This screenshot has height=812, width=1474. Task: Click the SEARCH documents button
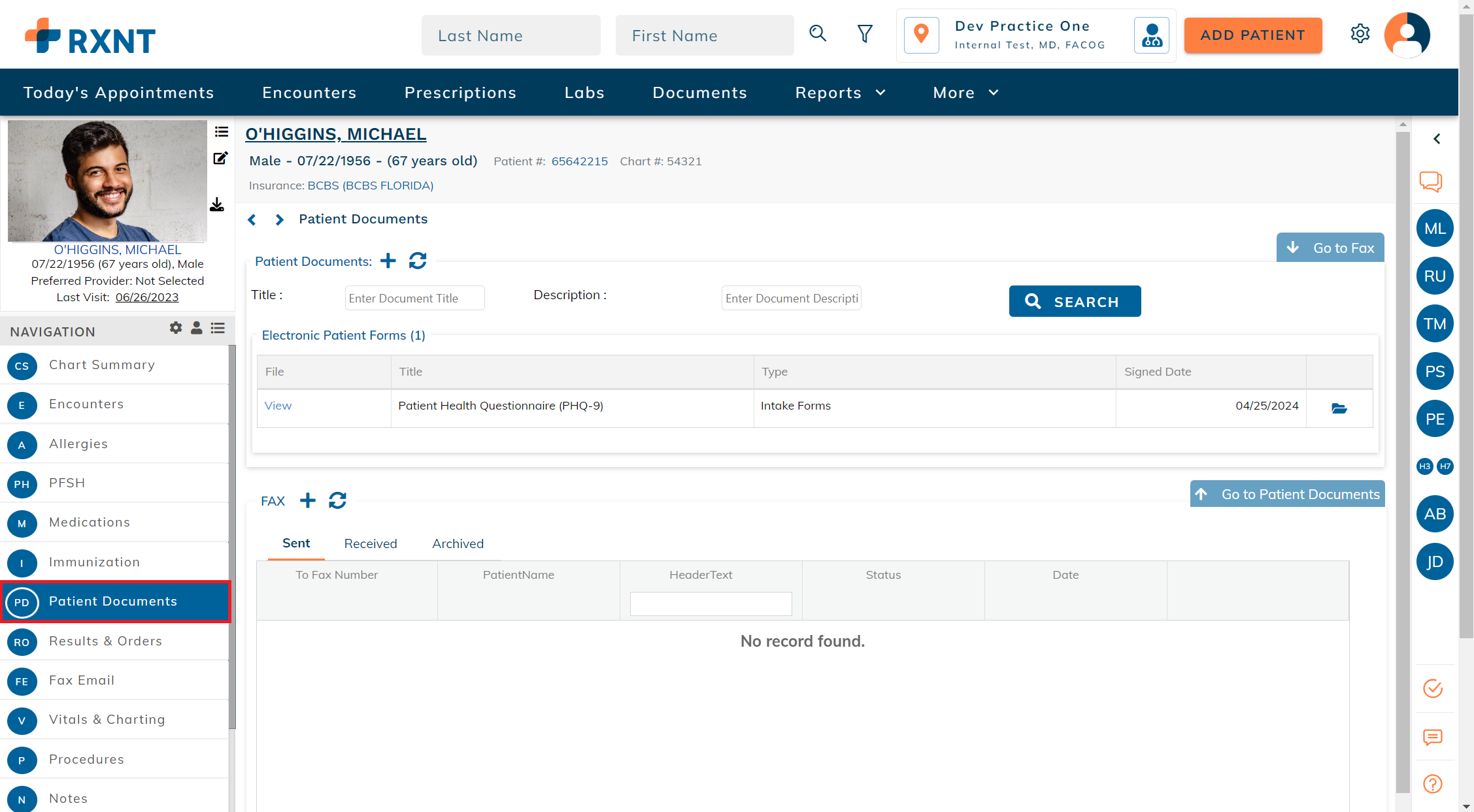[x=1075, y=301]
